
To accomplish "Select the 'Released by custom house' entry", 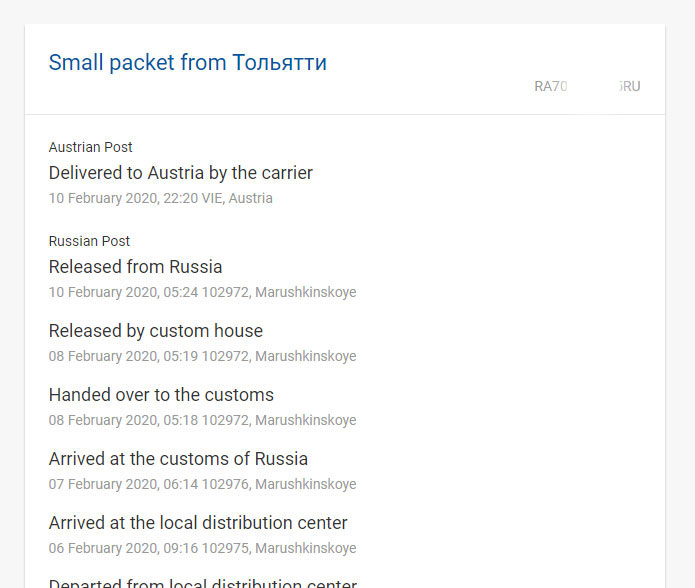I will pyautogui.click(x=156, y=331).
